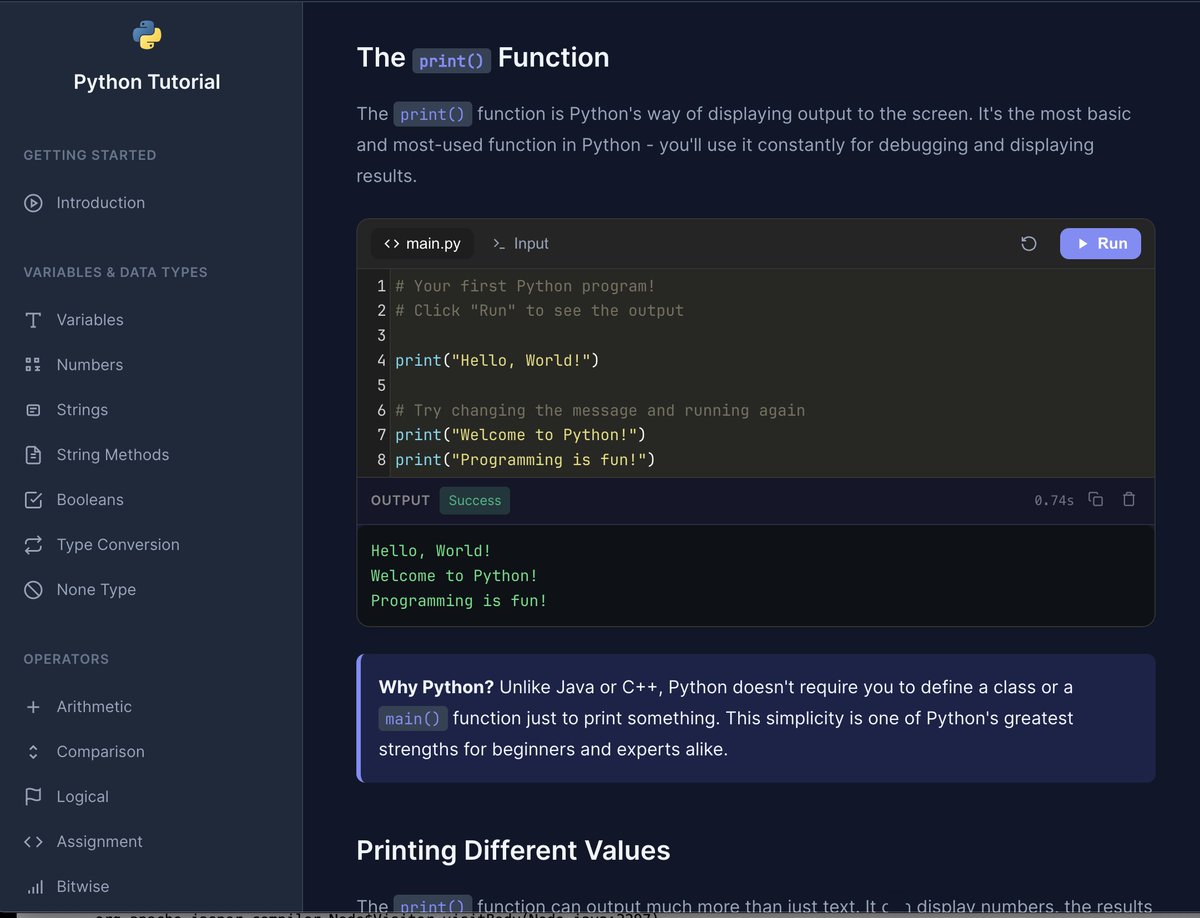
Task: Reset the code editor with the reset icon
Action: click(1029, 243)
